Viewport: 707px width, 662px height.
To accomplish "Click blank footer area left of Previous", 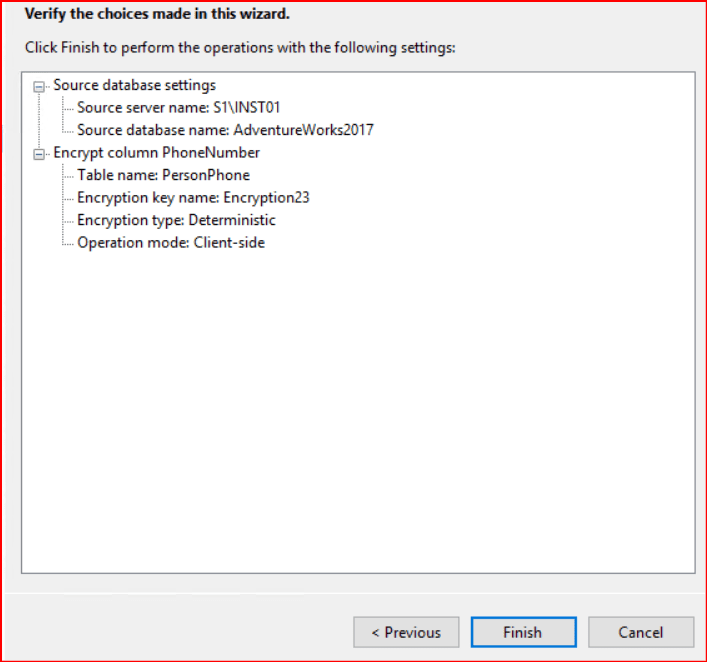I will click(x=170, y=632).
